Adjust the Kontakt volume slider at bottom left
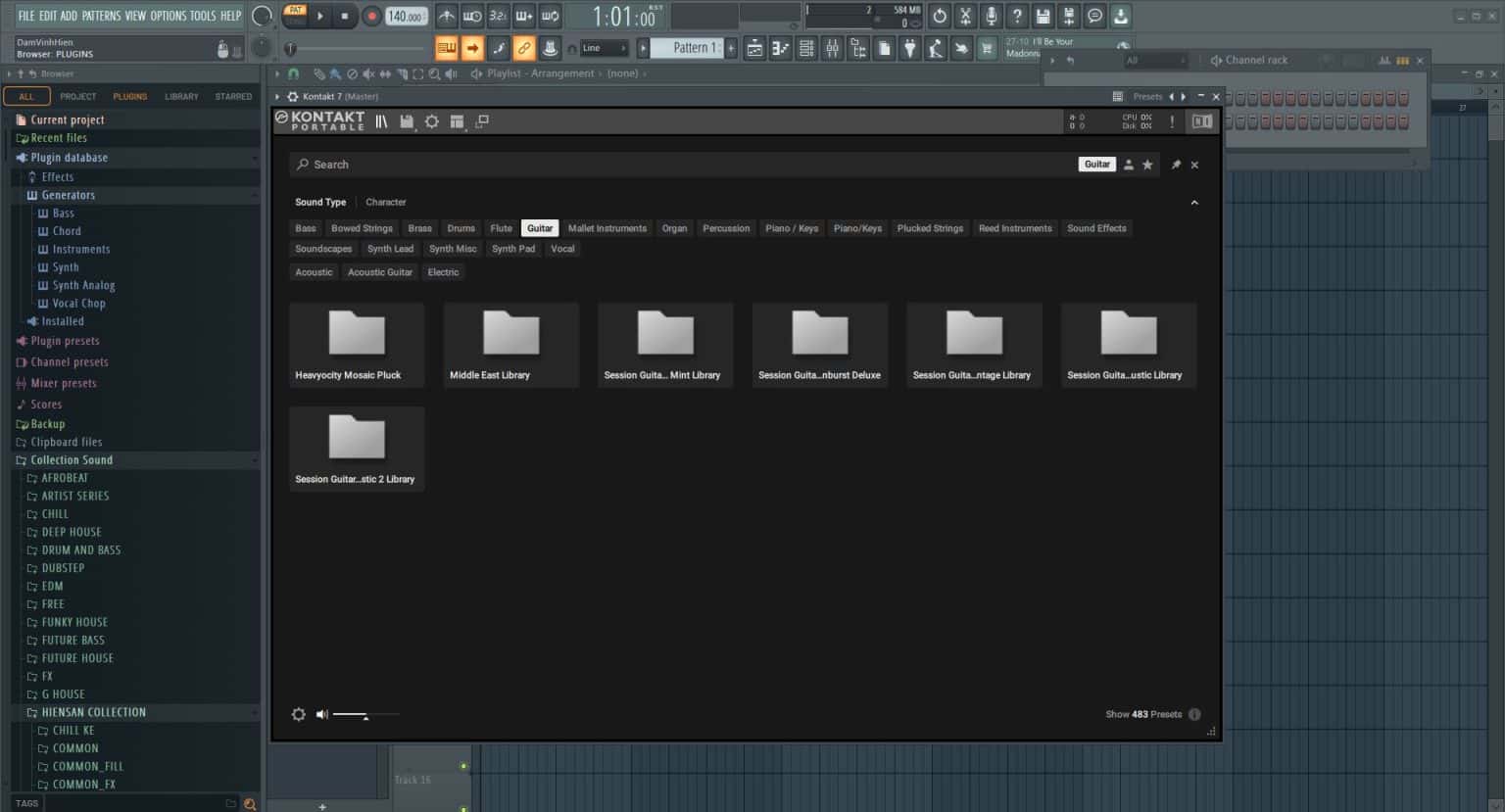The height and width of the screenshot is (812, 1505). pos(364,717)
